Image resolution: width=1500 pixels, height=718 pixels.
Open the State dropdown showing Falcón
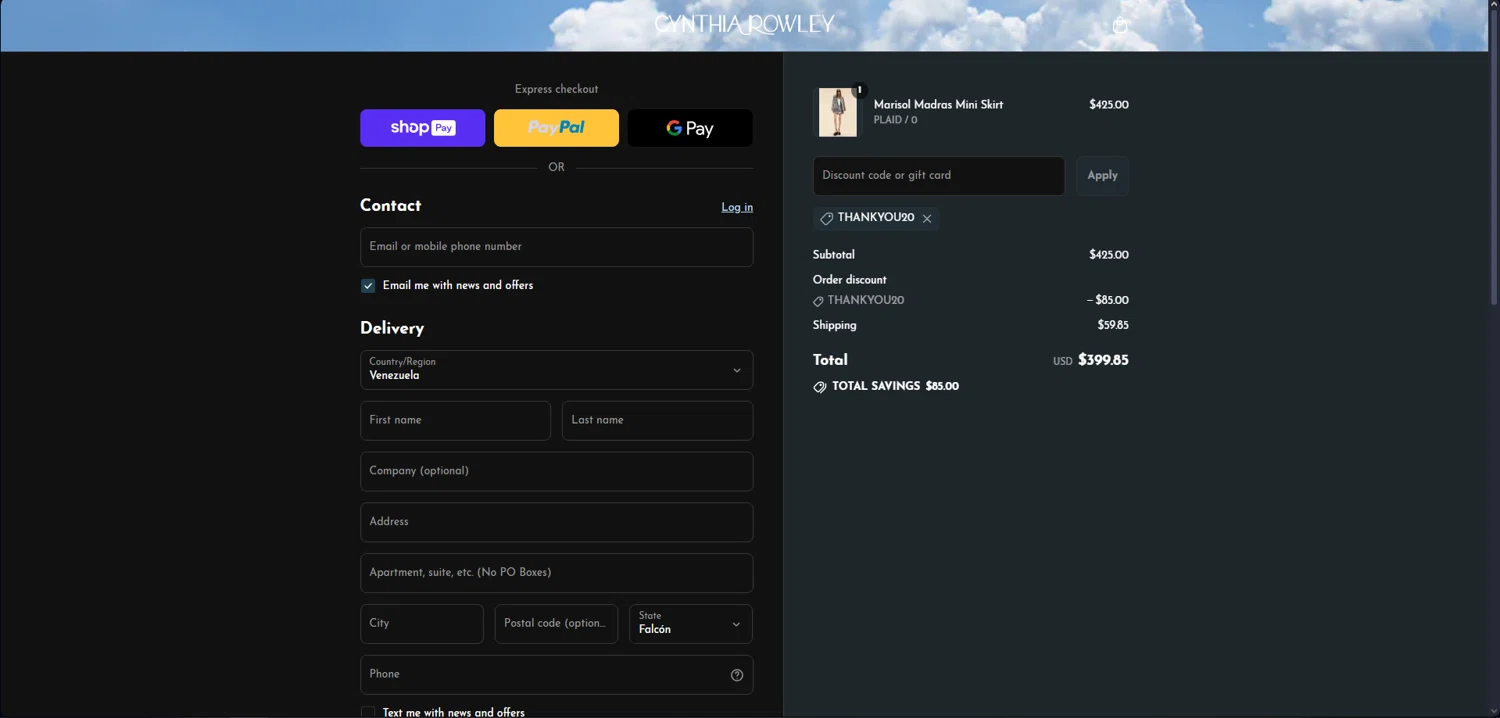tap(691, 624)
